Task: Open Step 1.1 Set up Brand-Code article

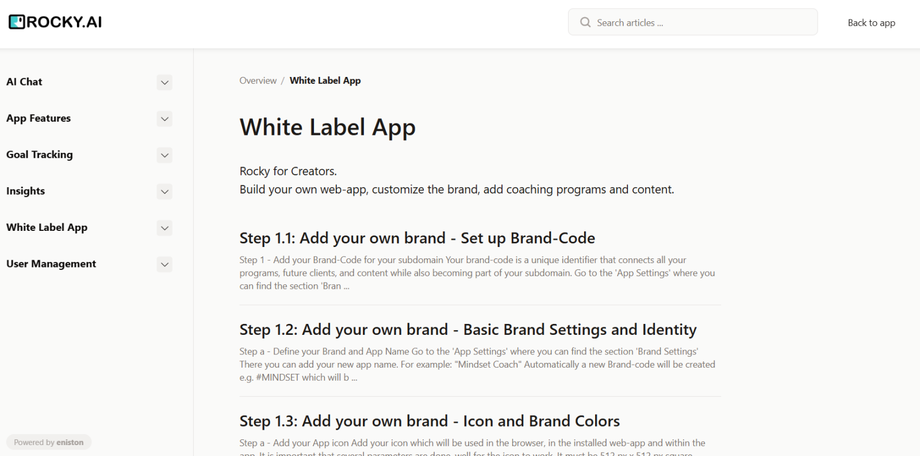Action: pyautogui.click(x=417, y=238)
